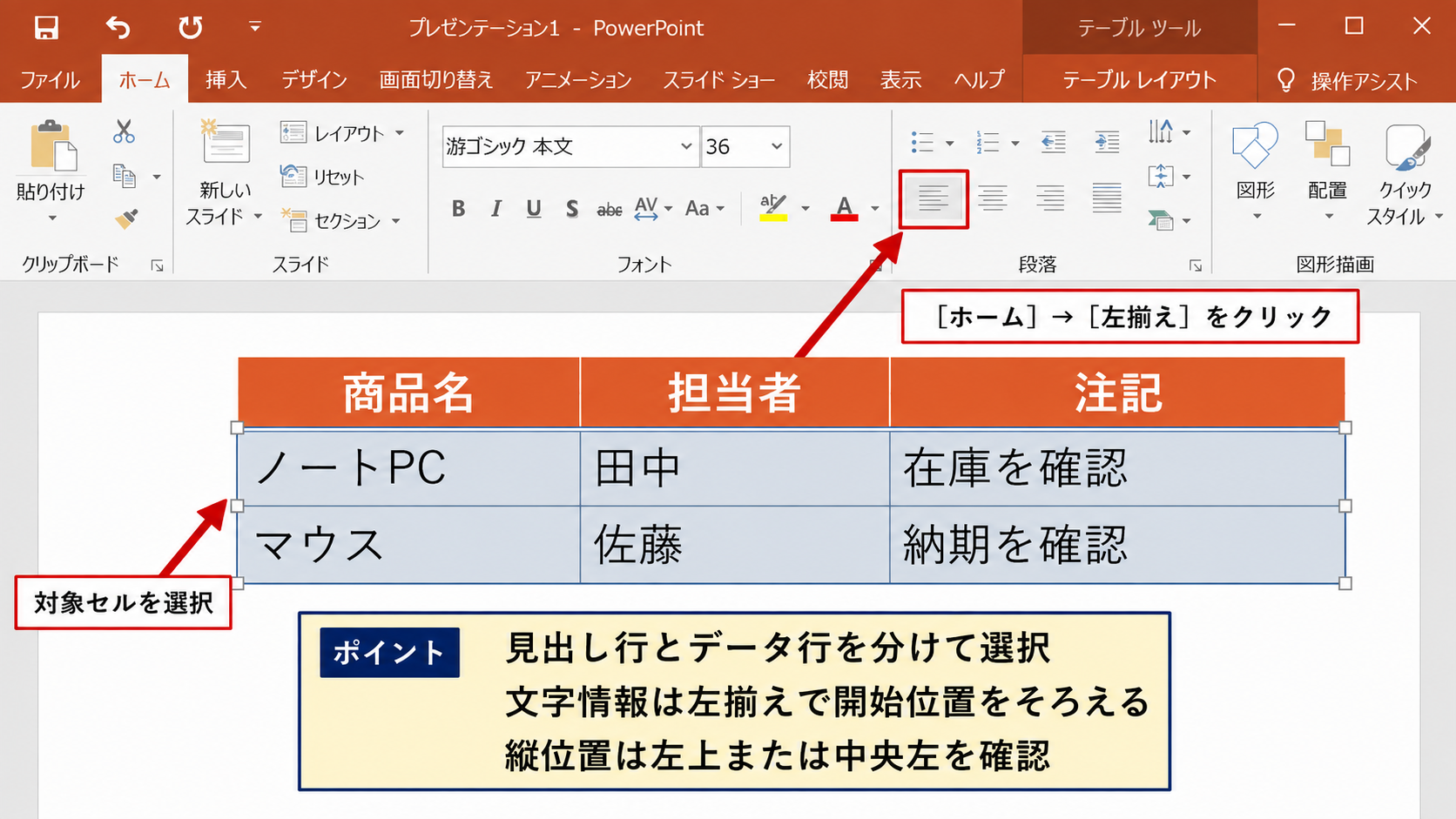Apply the red font color
The width and height of the screenshot is (1456, 819).
[844, 208]
